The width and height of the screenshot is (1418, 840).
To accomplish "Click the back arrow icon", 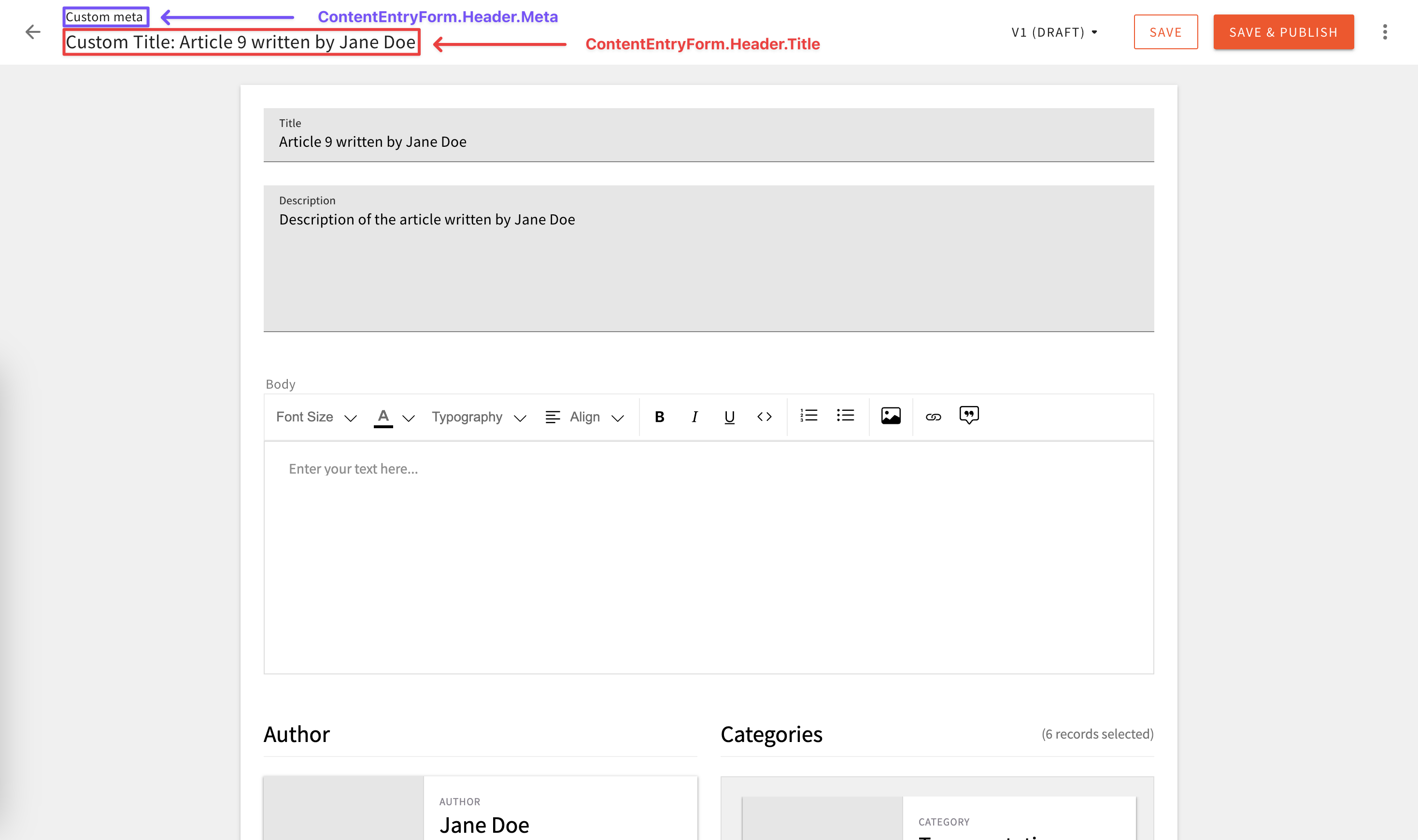I will (x=33, y=32).
